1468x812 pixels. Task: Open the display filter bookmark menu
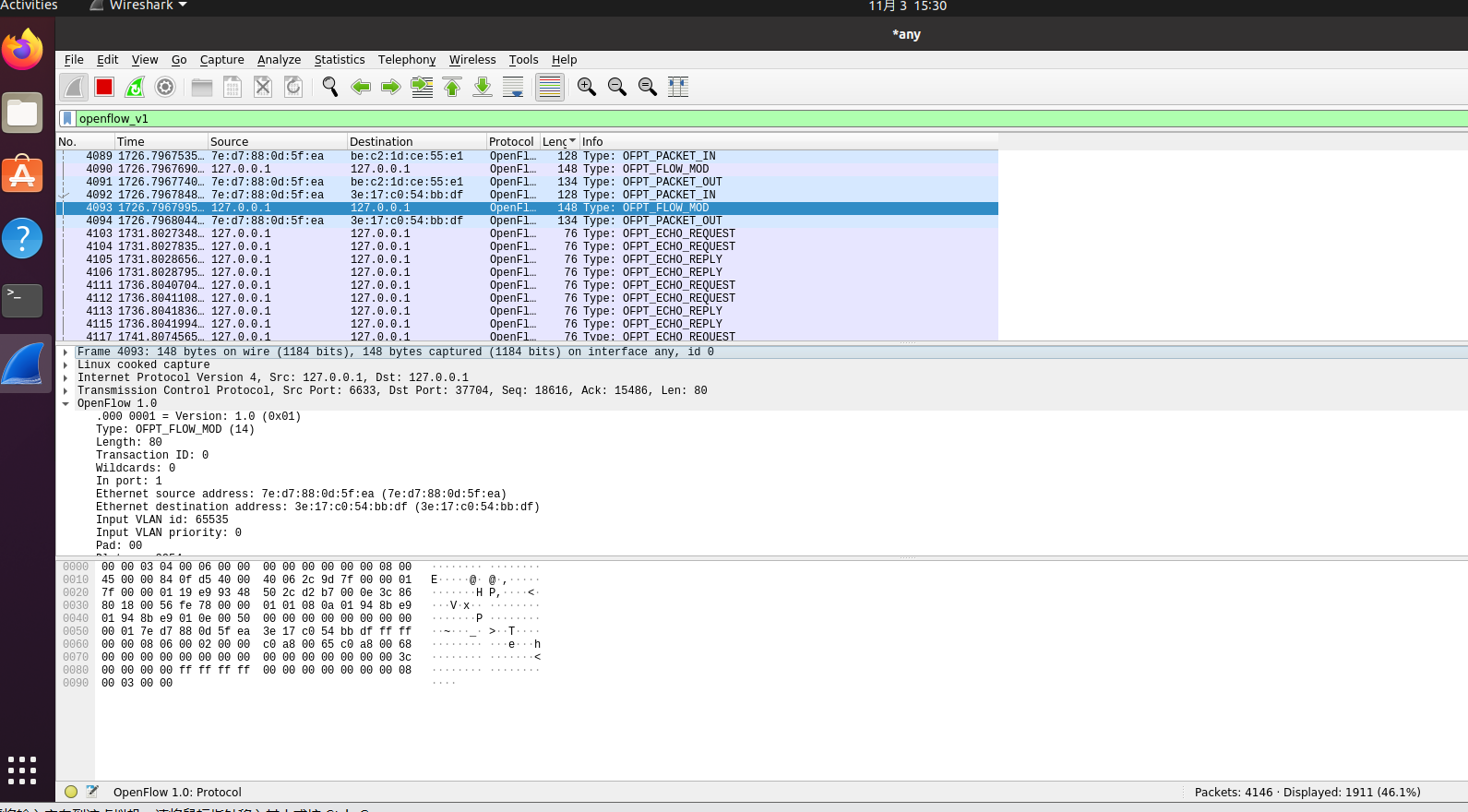pos(67,118)
